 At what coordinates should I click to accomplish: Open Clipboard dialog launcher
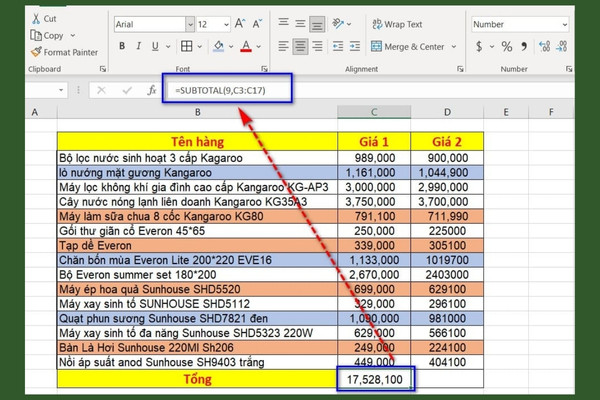coord(103,69)
